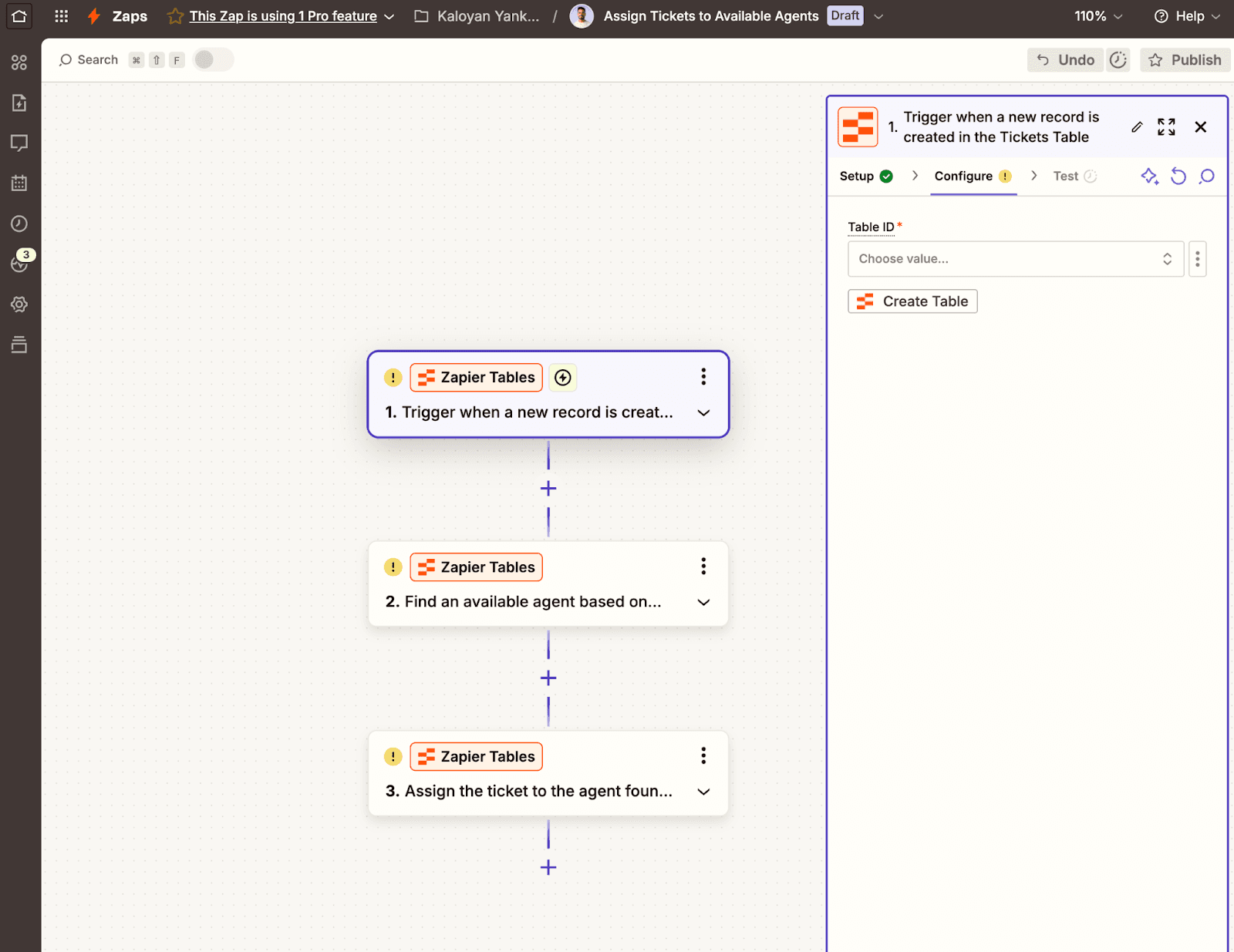
Task: Open the Zapier home icon
Action: (19, 15)
